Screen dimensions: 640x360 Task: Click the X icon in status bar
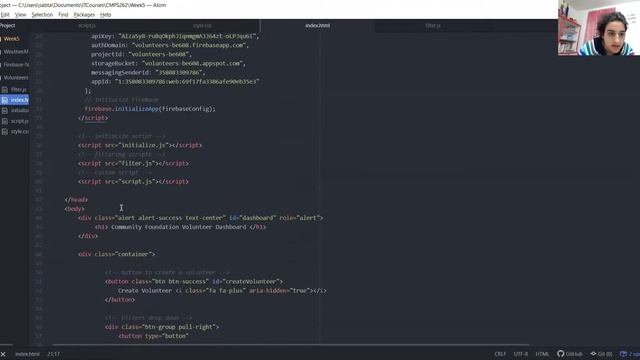point(3,354)
